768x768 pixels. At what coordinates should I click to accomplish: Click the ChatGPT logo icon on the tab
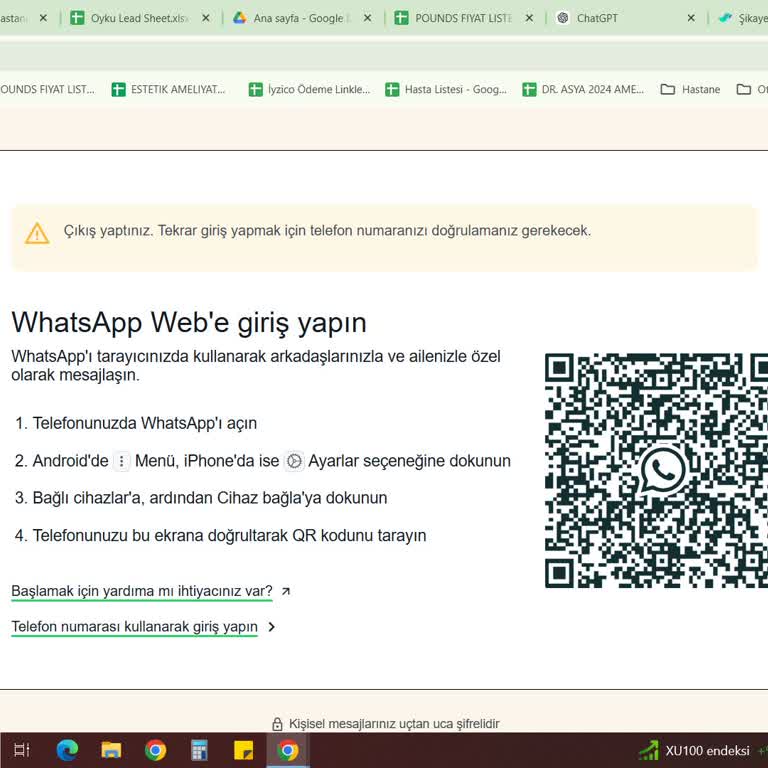tap(563, 18)
